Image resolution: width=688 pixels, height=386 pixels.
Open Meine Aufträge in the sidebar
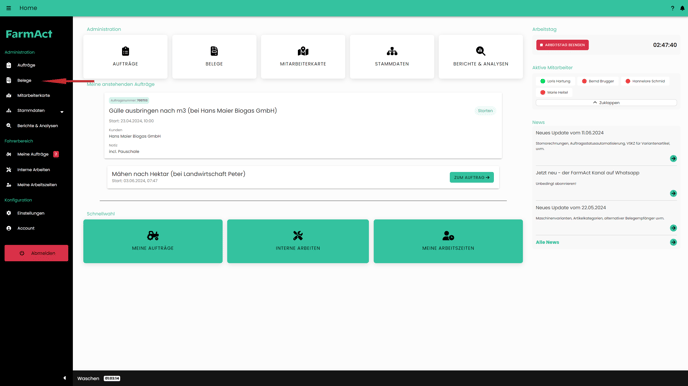(33, 154)
